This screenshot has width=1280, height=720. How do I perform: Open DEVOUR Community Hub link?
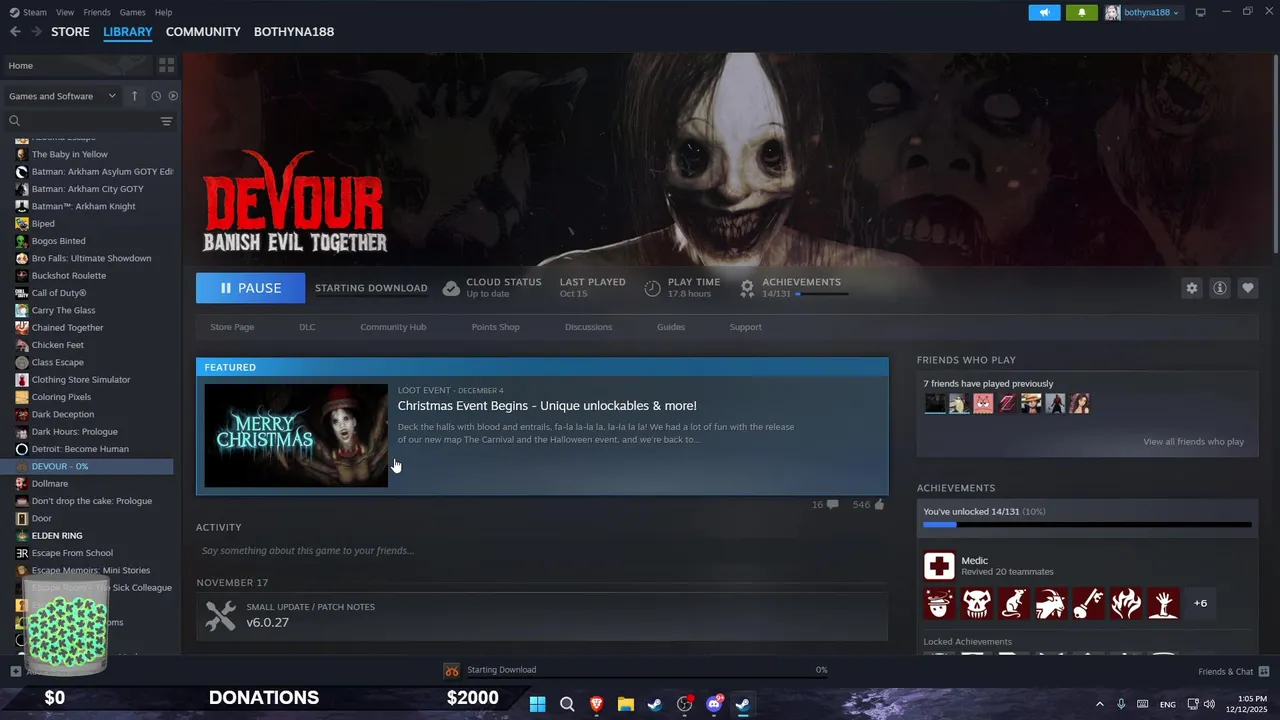coord(393,327)
